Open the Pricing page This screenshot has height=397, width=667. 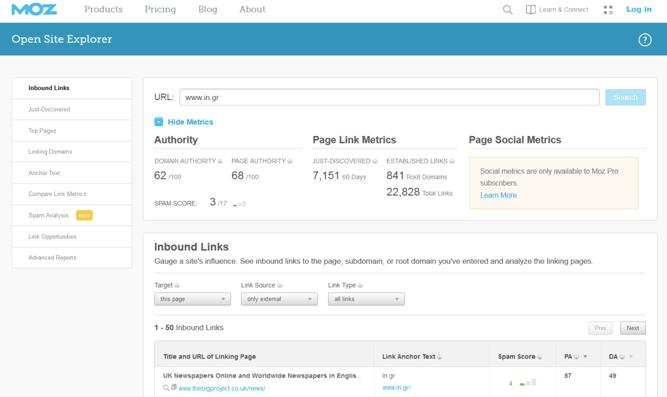pyautogui.click(x=160, y=9)
